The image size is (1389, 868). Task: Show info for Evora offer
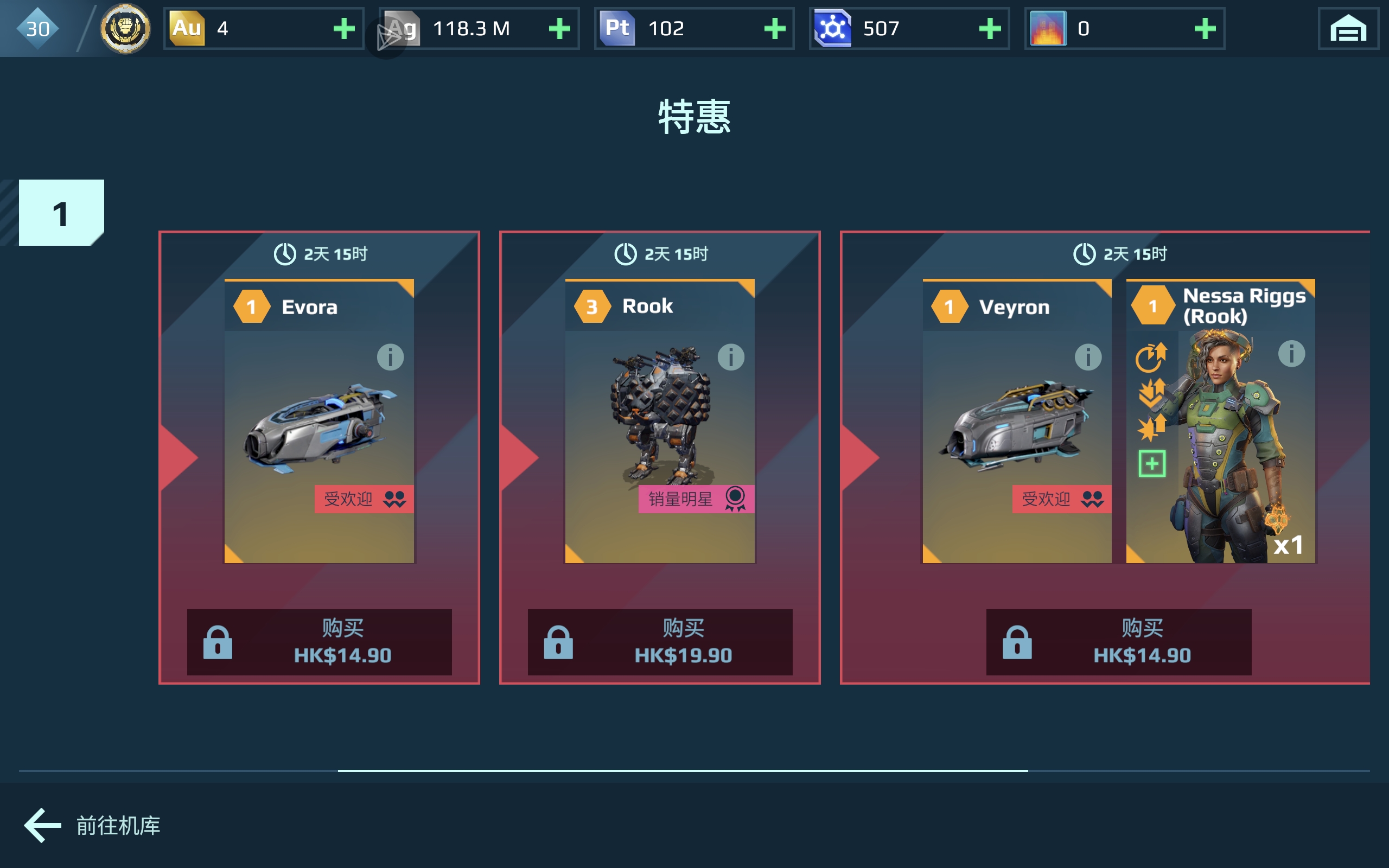390,357
